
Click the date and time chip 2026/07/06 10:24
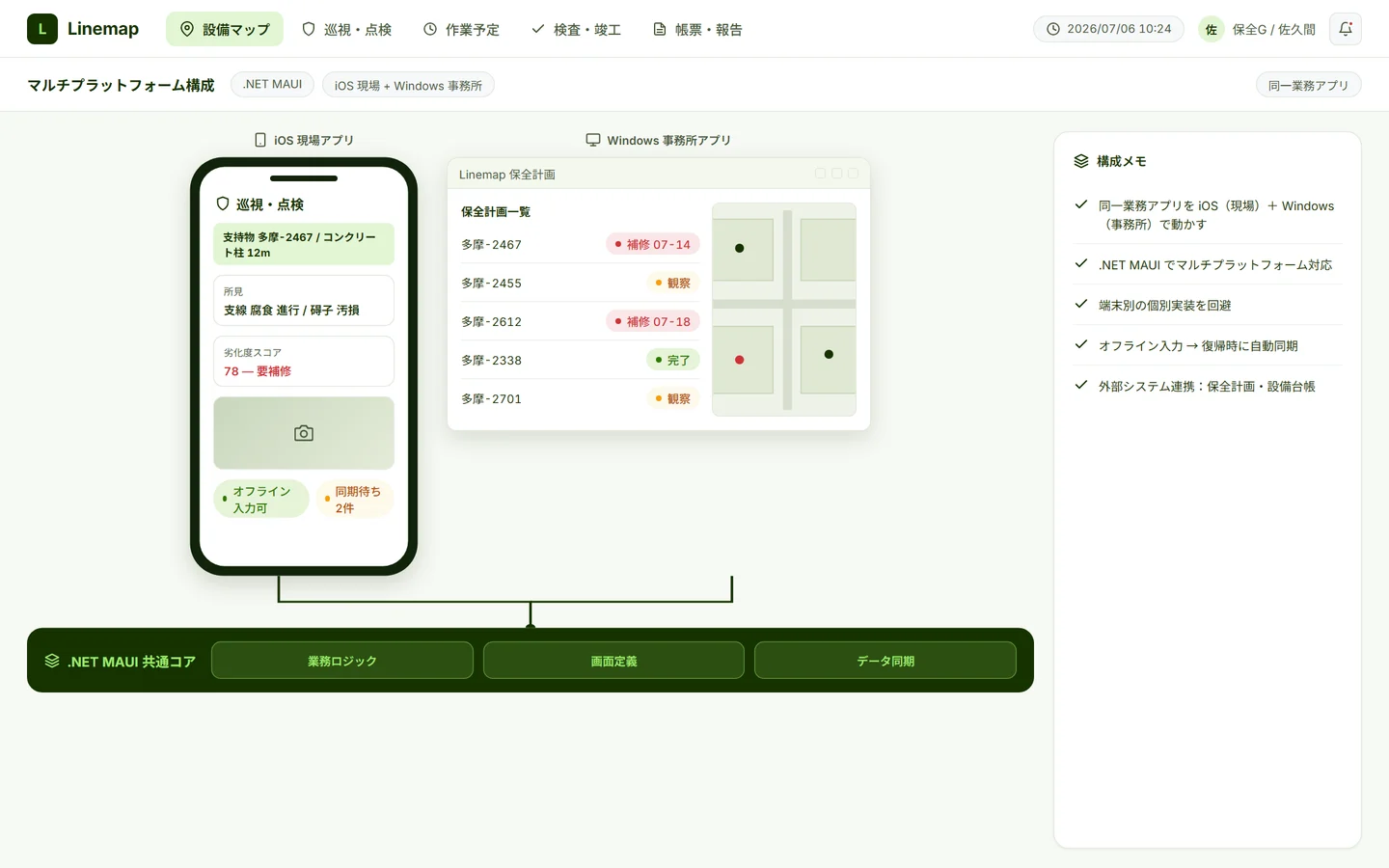coord(1108,29)
